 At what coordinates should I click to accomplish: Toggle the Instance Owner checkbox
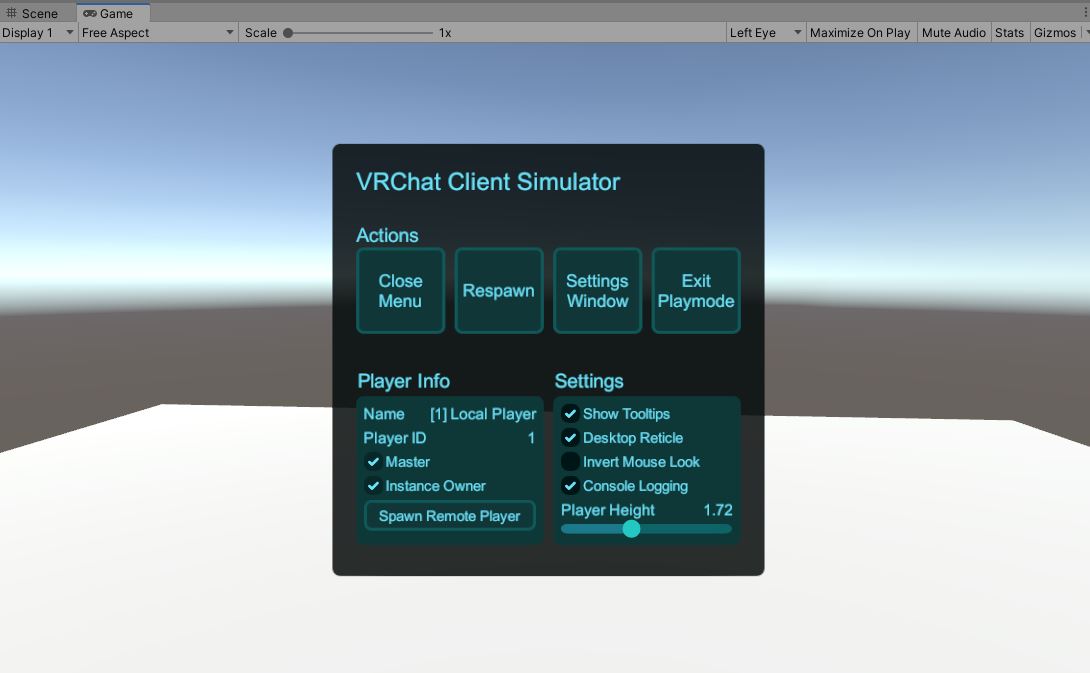[x=373, y=486]
